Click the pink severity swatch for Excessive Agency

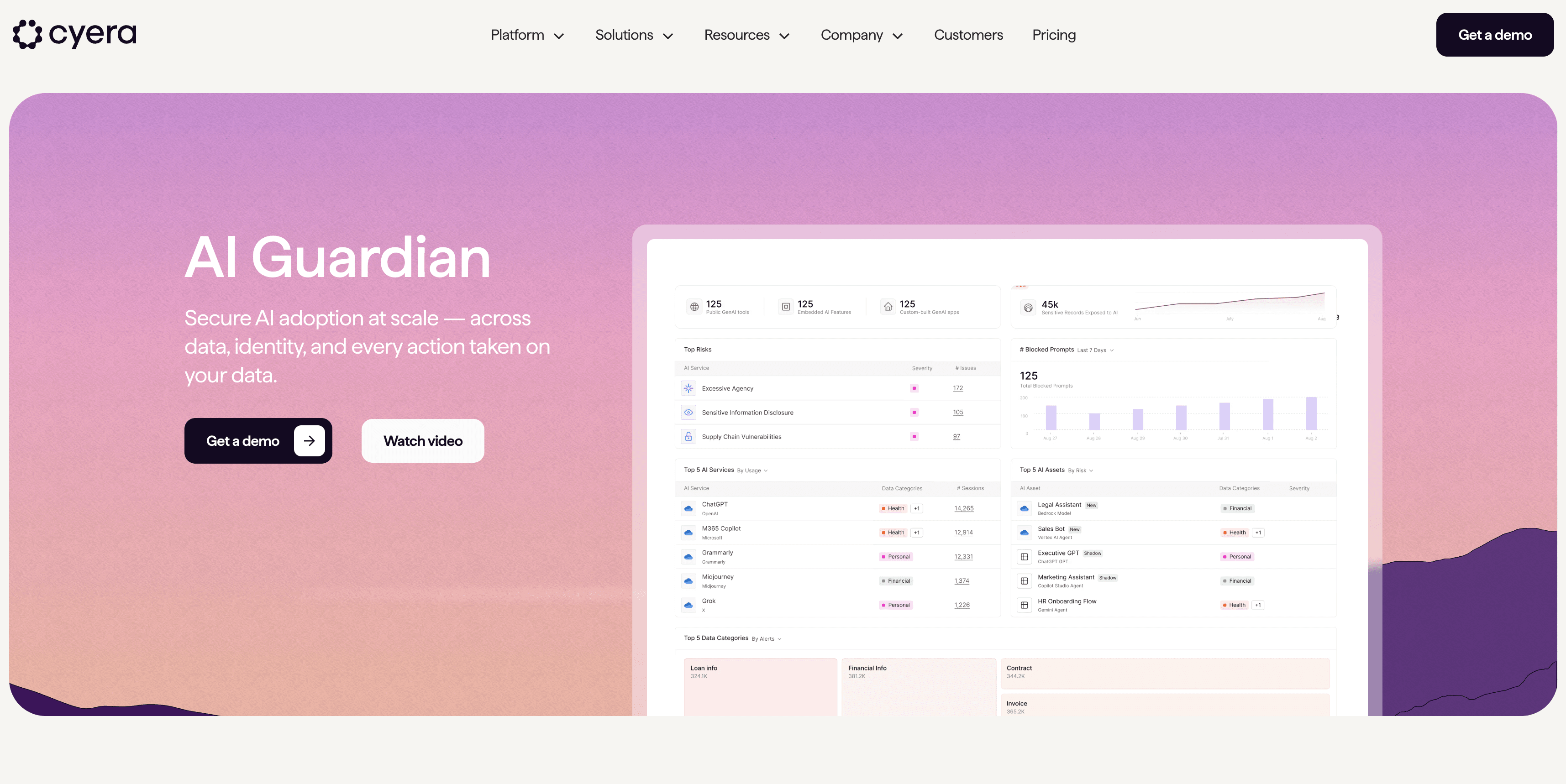point(914,388)
